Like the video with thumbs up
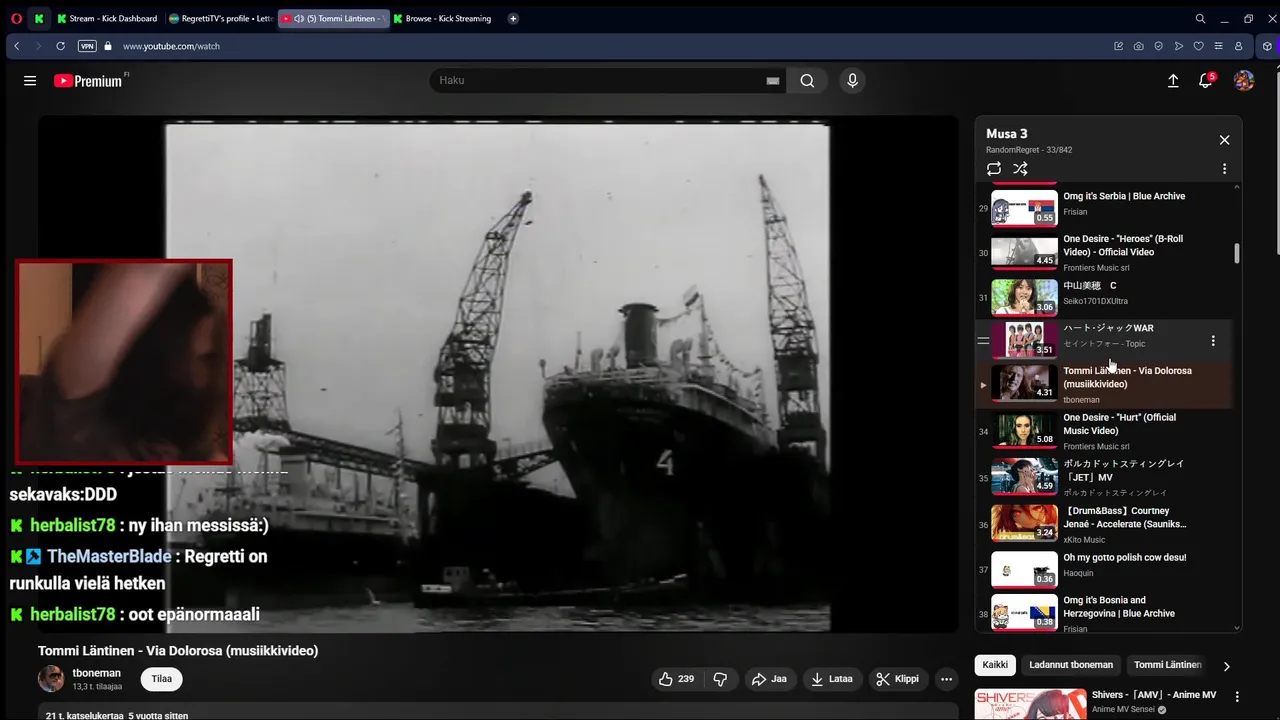This screenshot has height=720, width=1280. [x=676, y=679]
